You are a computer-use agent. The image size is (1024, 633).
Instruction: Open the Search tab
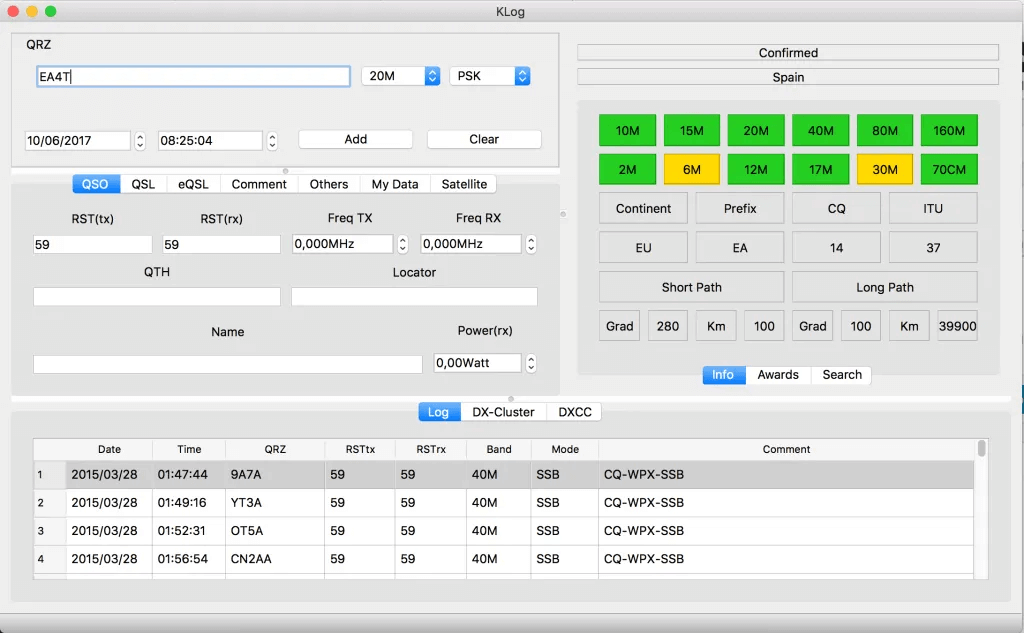point(842,375)
